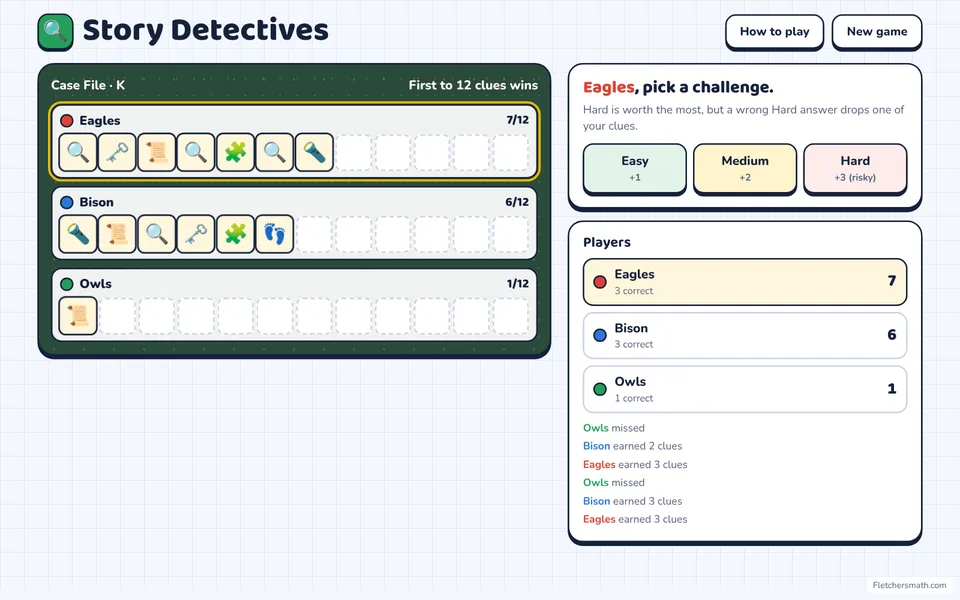Select the Bison player card
Viewport: 960px width, 600px height.
point(744,336)
